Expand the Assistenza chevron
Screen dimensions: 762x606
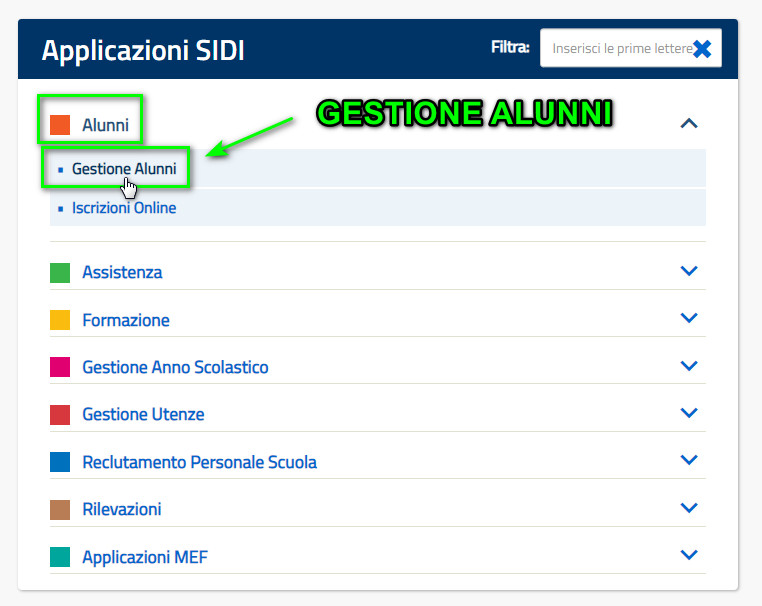[x=689, y=271]
